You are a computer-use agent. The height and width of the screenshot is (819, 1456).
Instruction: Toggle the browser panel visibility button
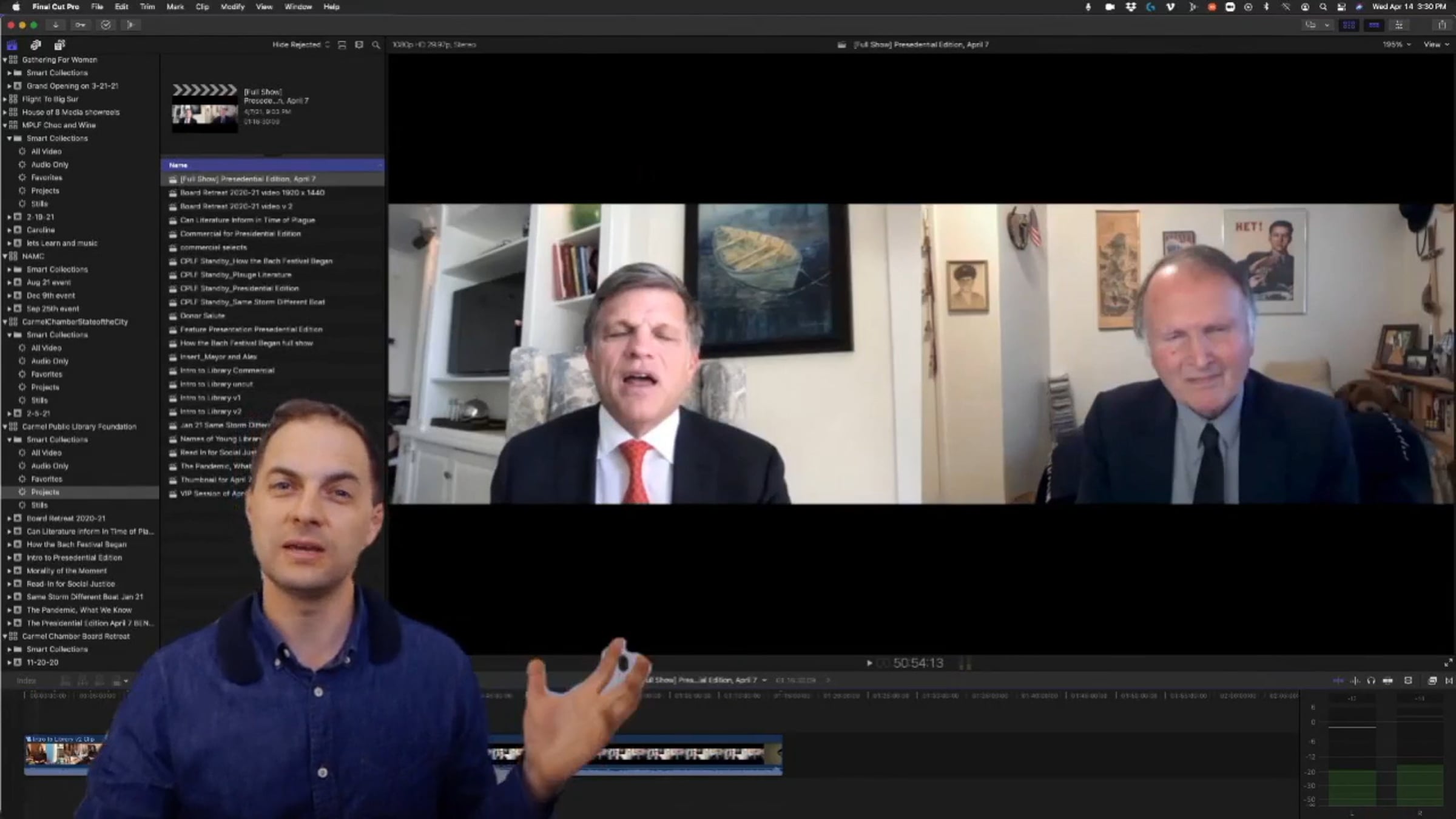(x=1349, y=25)
